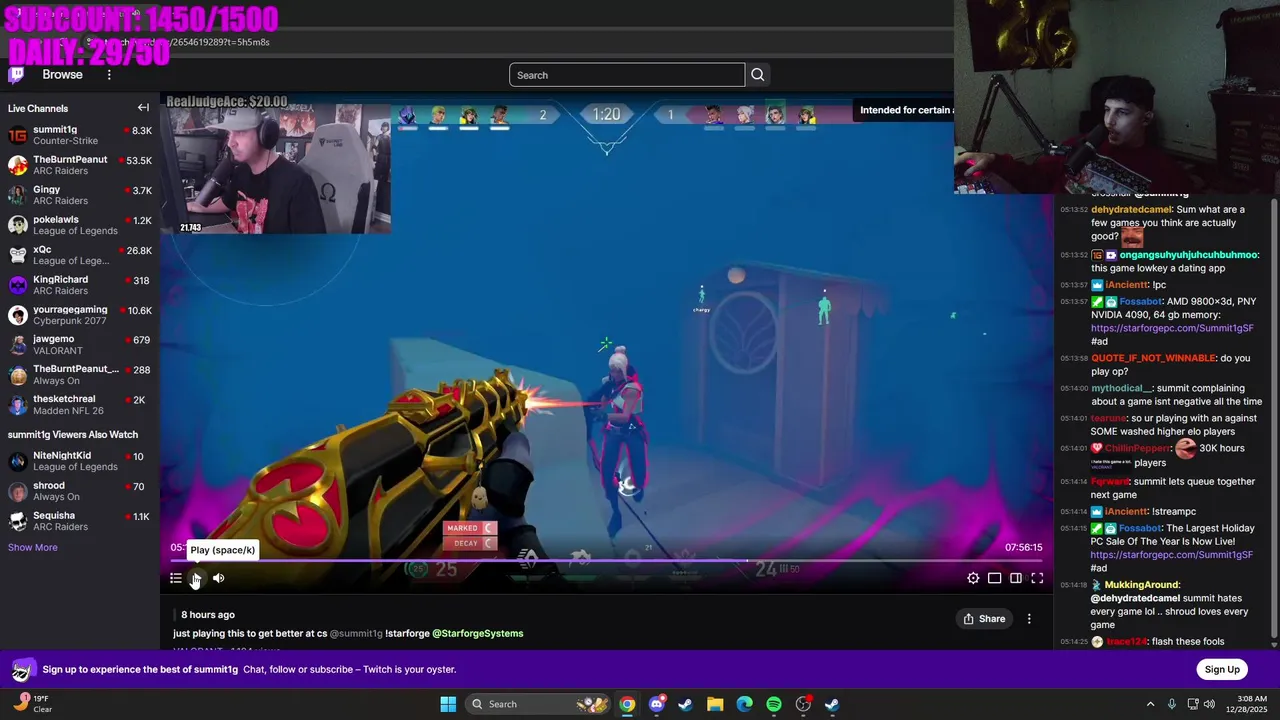This screenshot has width=1280, height=720.
Task: Collapse the Live Channels sidebar
Action: [143, 108]
